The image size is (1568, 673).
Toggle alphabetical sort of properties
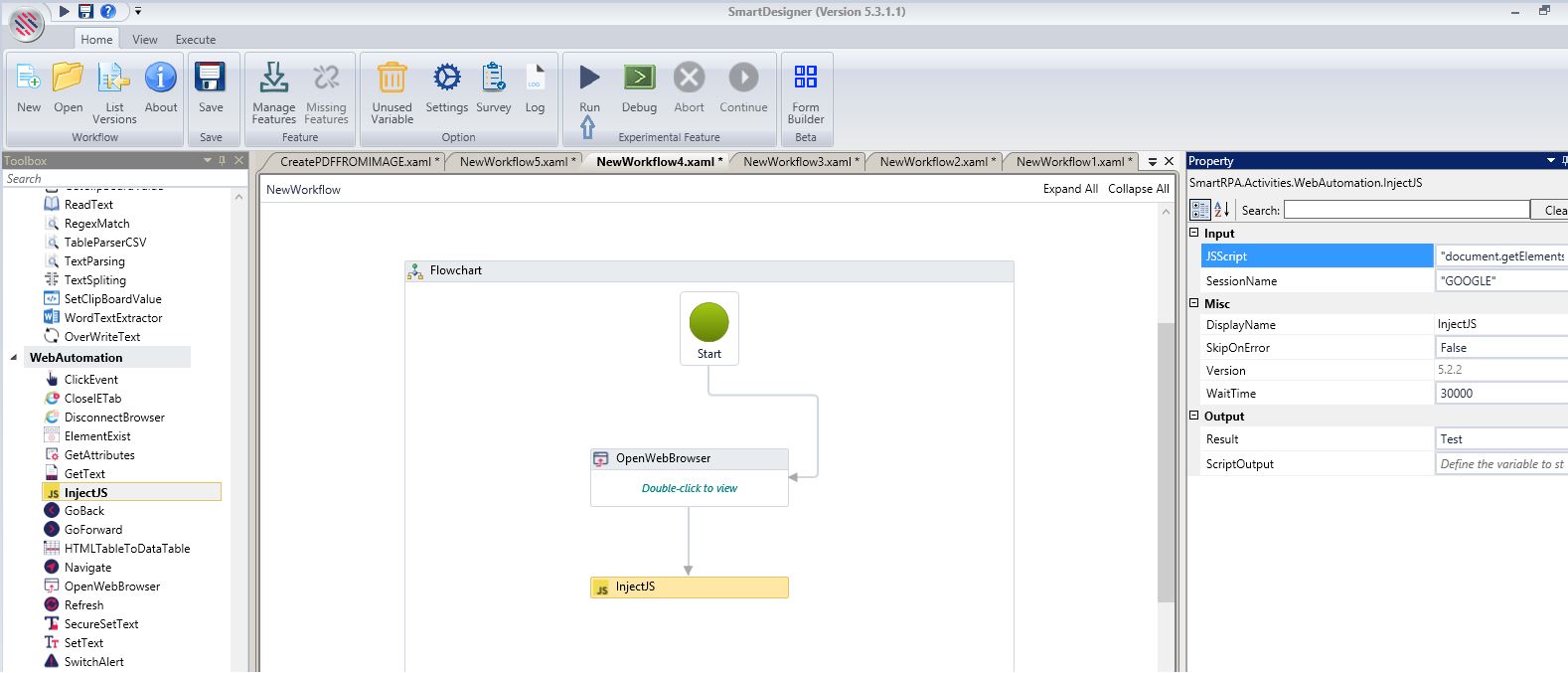pos(1222,210)
